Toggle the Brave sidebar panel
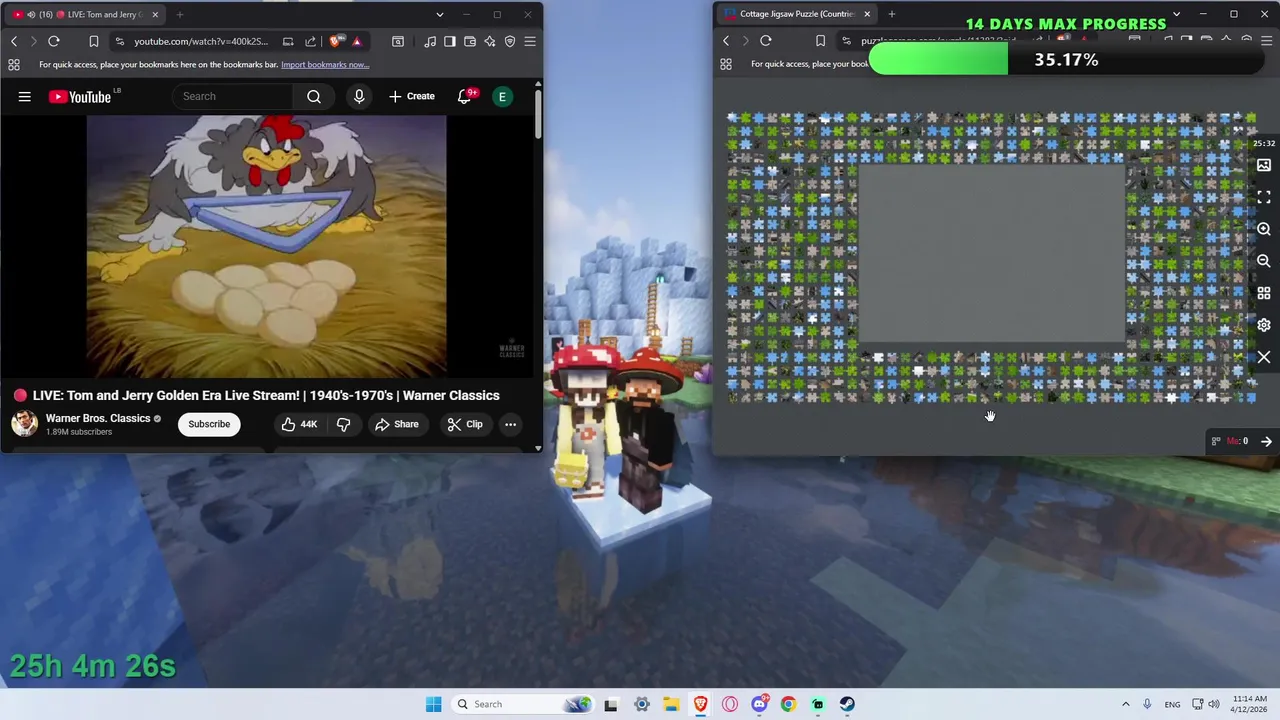The height and width of the screenshot is (720, 1280). (x=450, y=41)
